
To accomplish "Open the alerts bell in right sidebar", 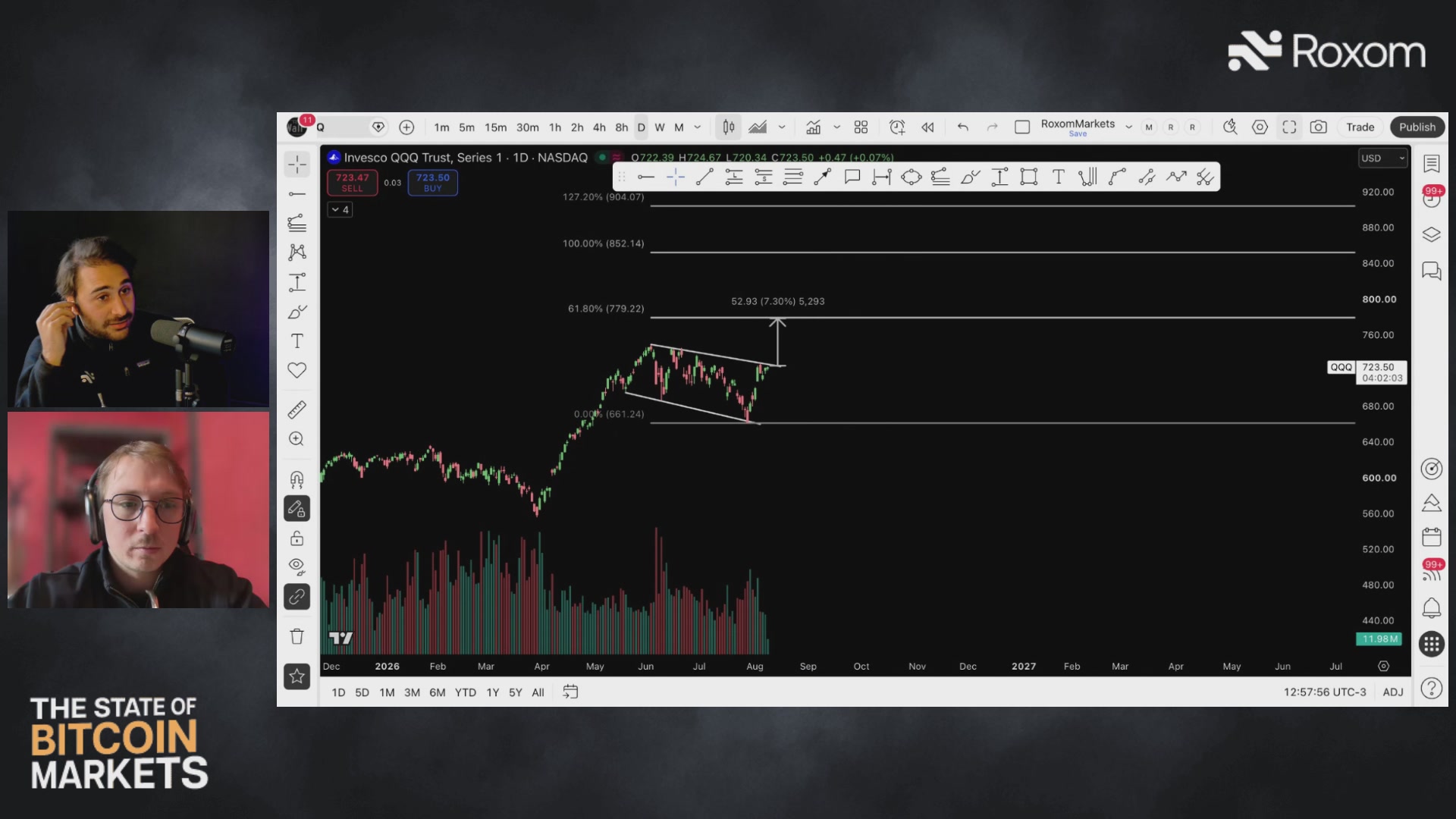I will pyautogui.click(x=1431, y=607).
